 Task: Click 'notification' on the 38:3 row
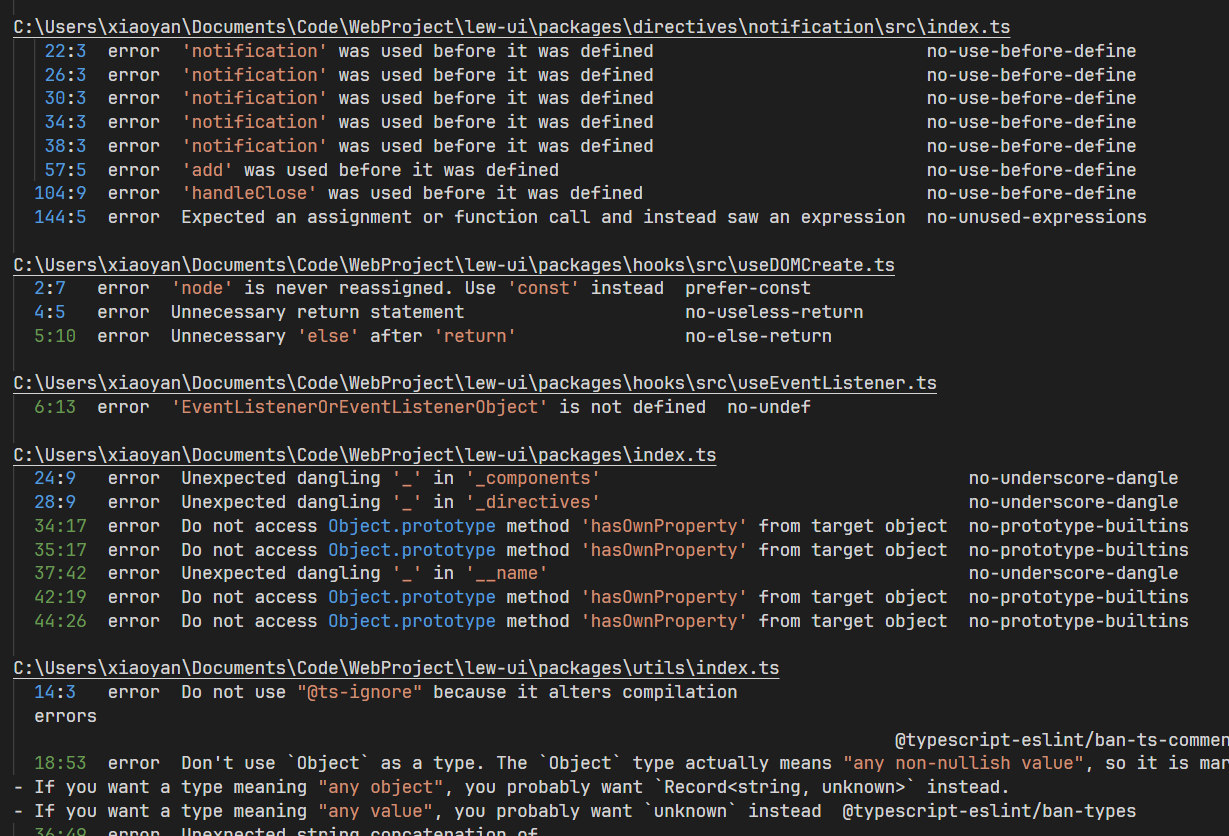coord(254,146)
